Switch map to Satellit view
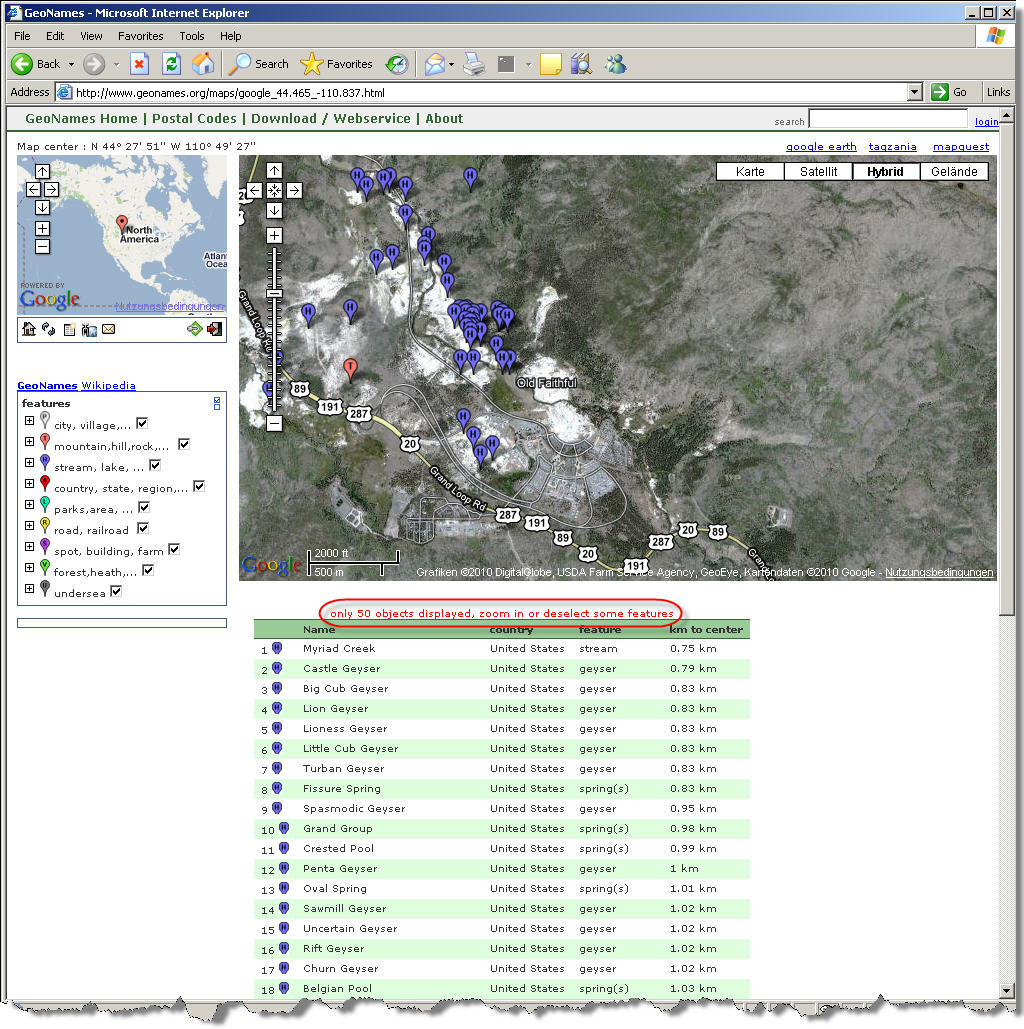 pos(817,171)
